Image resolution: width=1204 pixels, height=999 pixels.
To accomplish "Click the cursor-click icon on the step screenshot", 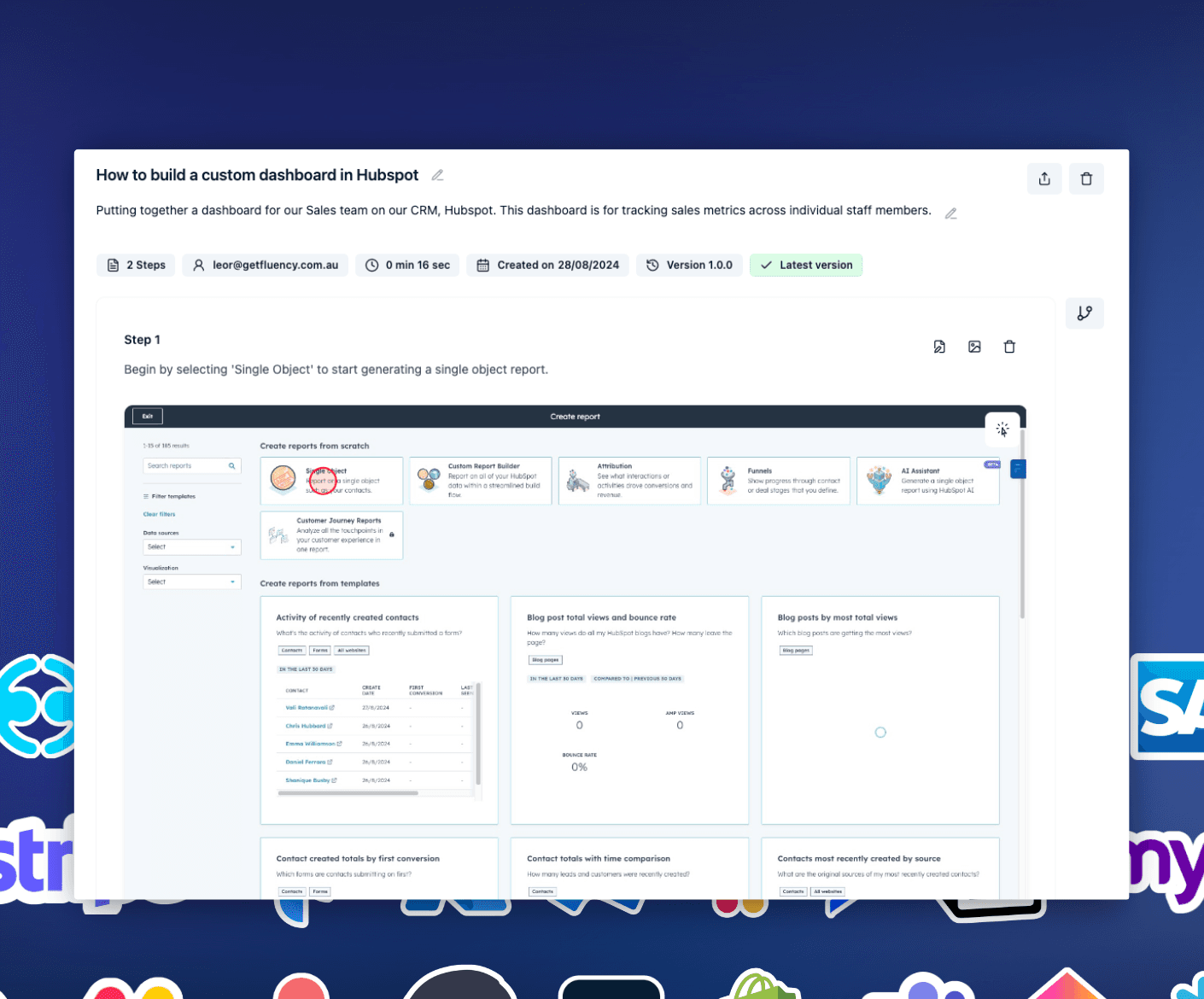I will 1002,429.
